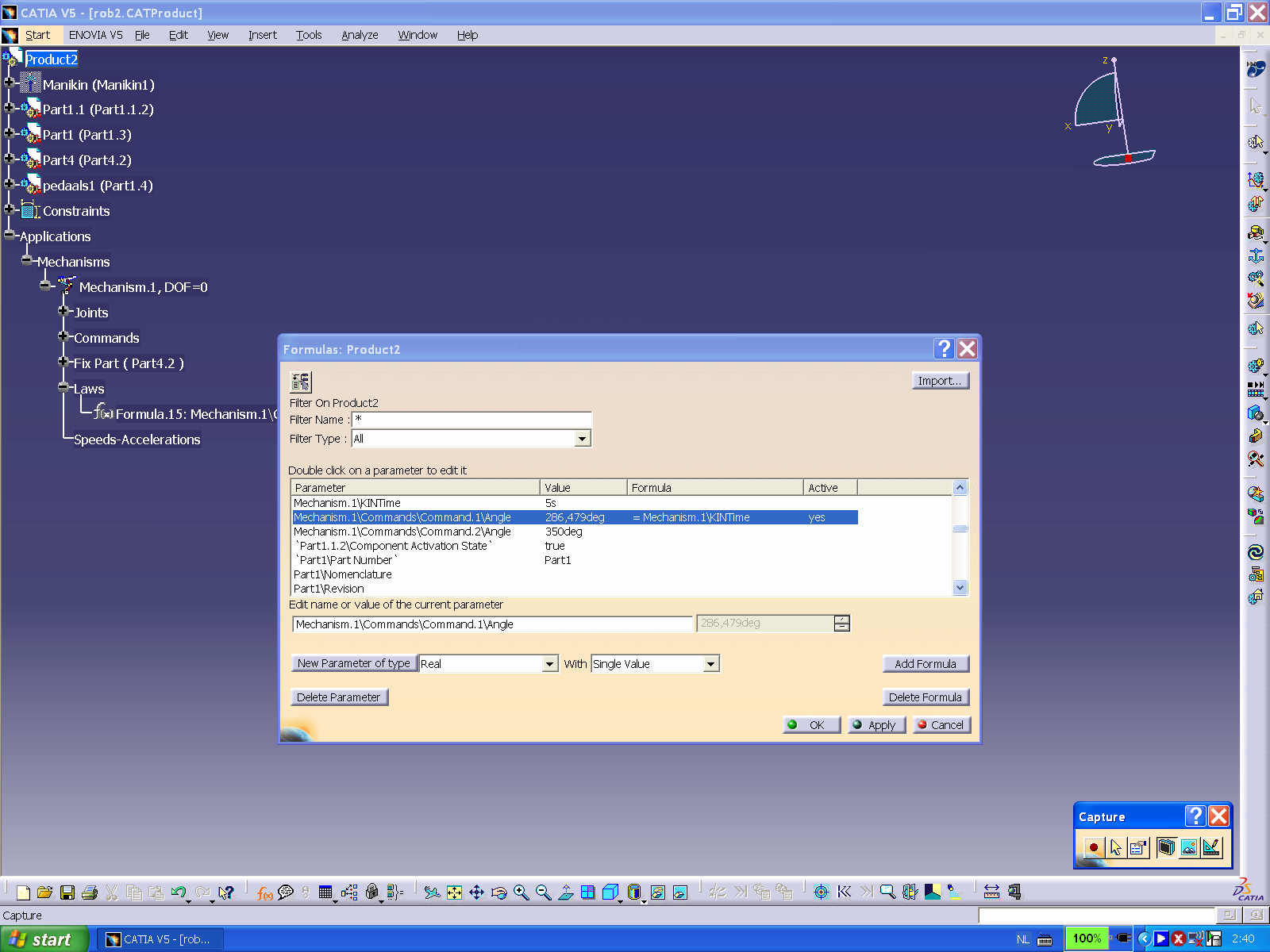Click the Apply button

[x=877, y=725]
